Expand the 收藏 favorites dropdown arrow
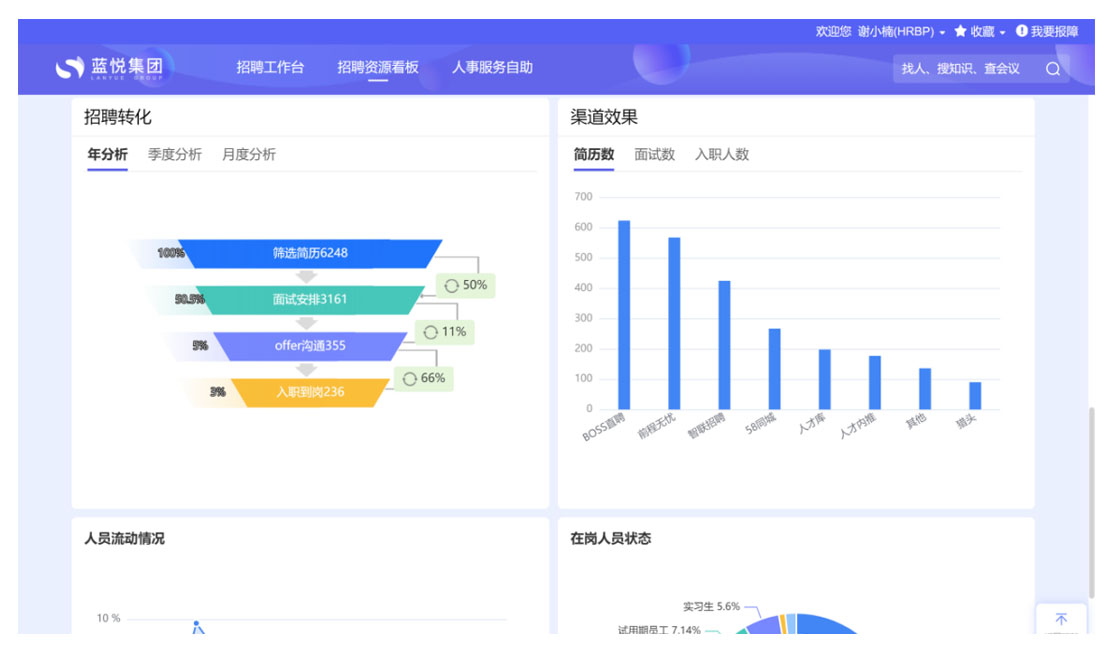 (1003, 32)
